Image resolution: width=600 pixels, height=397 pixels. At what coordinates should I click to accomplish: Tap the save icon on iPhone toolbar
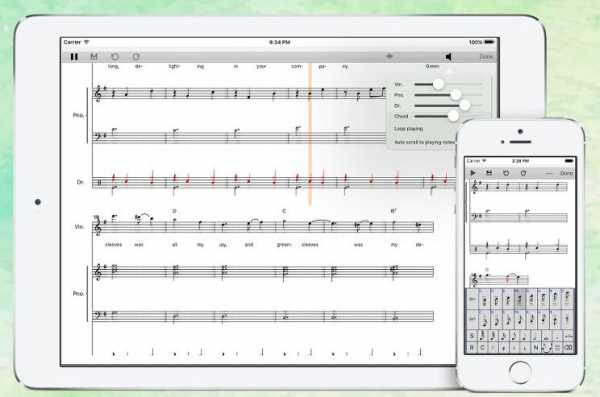489,173
